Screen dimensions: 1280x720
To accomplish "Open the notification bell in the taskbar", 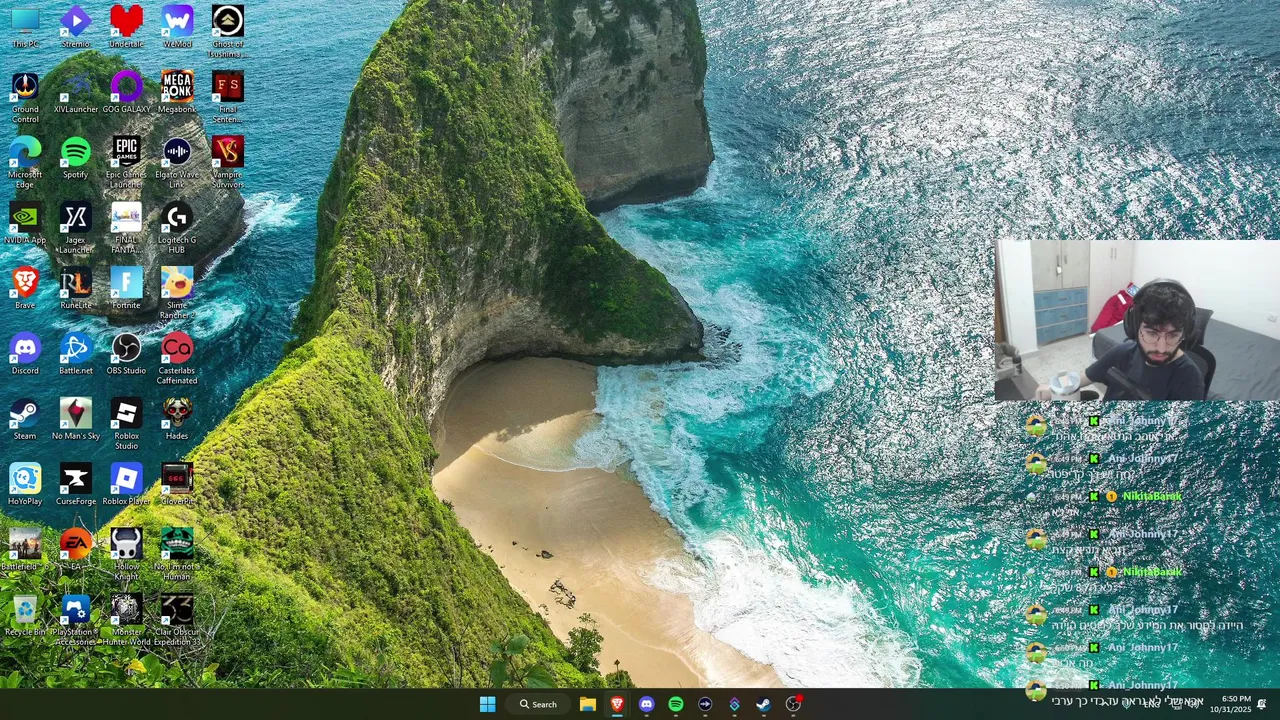I will (x=1262, y=704).
